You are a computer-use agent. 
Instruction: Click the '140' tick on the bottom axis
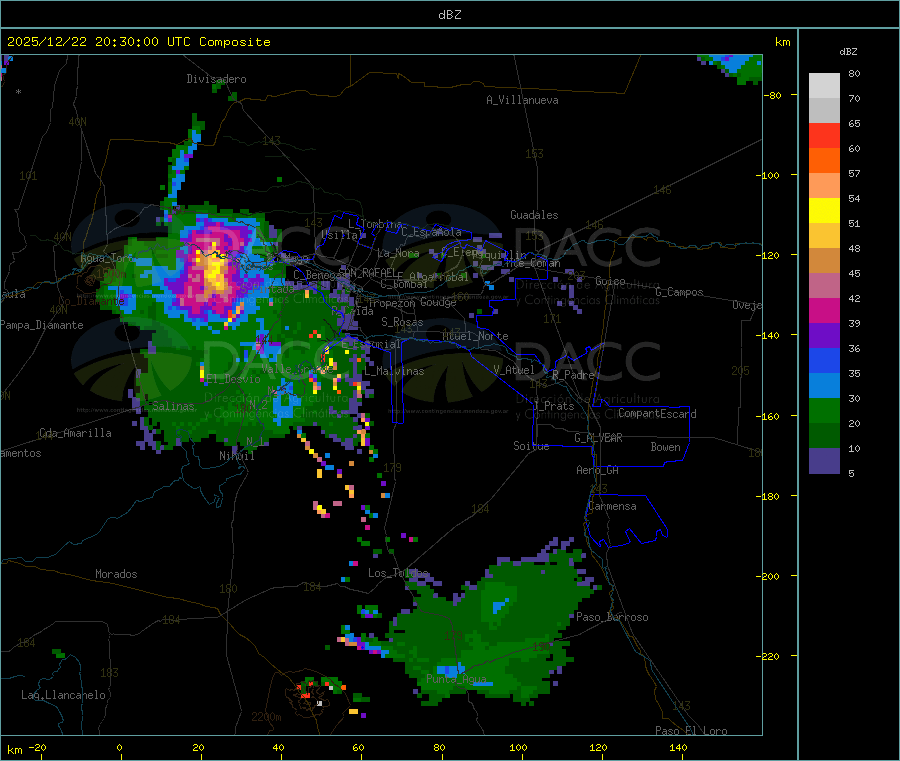[678, 747]
